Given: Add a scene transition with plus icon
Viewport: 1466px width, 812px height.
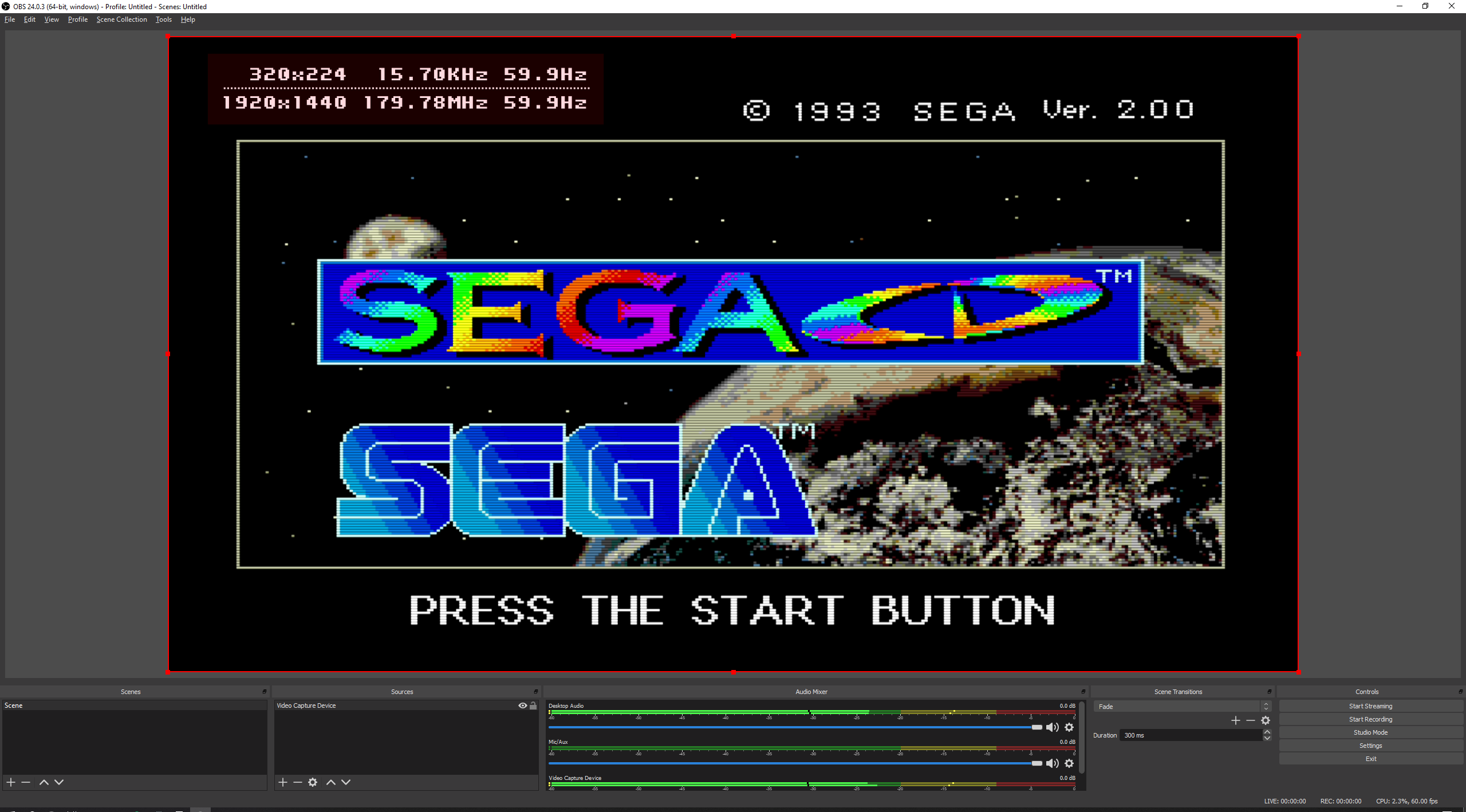Looking at the screenshot, I should coord(1236,720).
